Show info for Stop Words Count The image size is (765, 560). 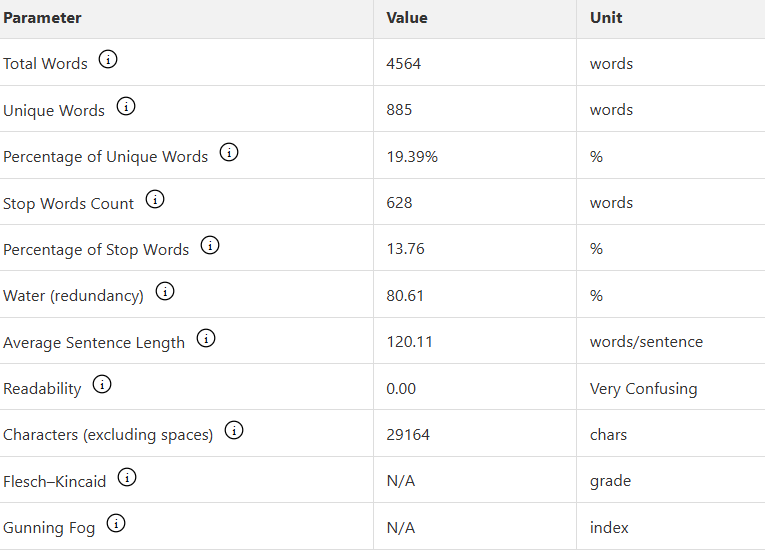click(x=155, y=199)
